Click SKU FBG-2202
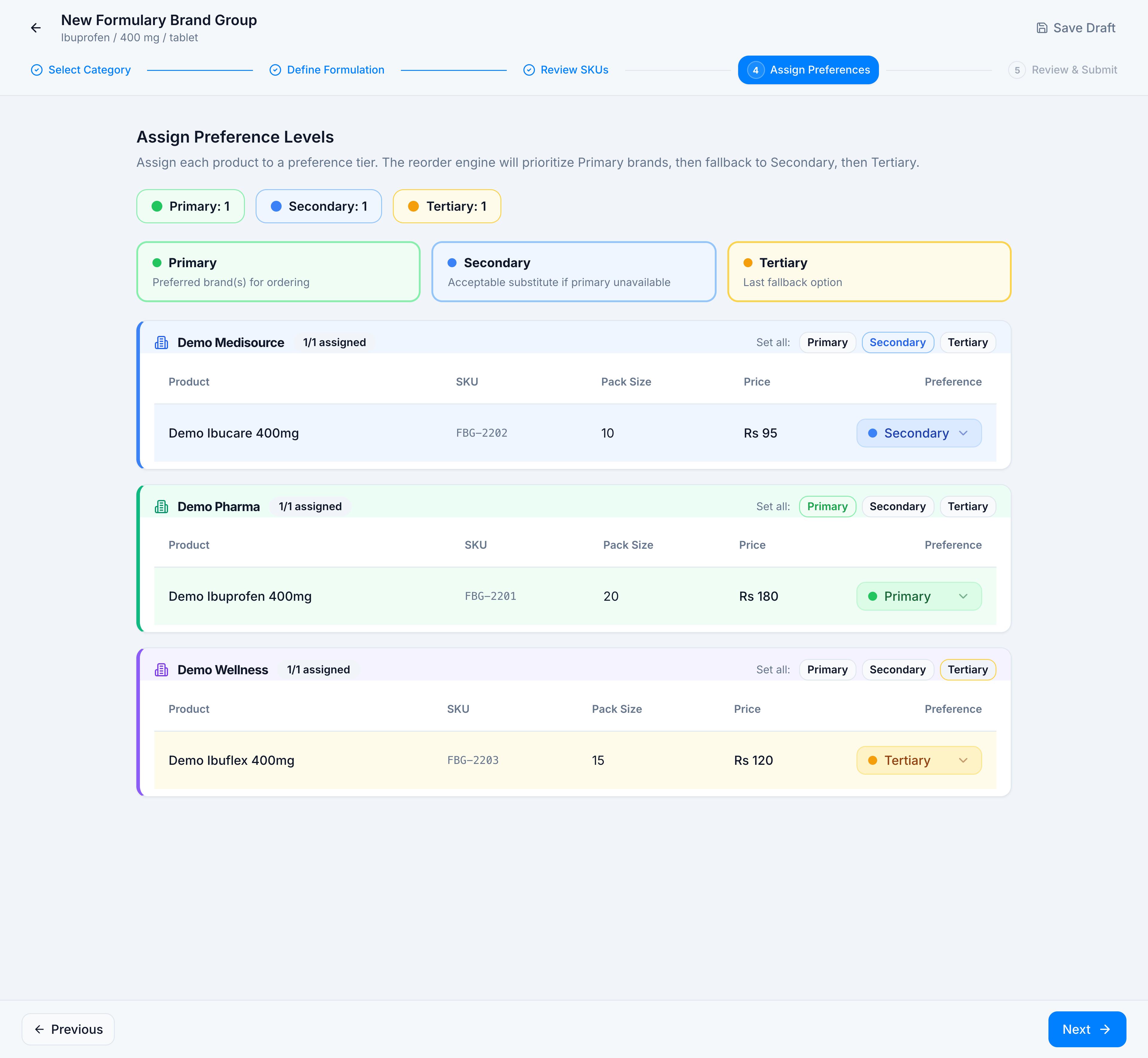1148x1058 pixels. point(482,433)
